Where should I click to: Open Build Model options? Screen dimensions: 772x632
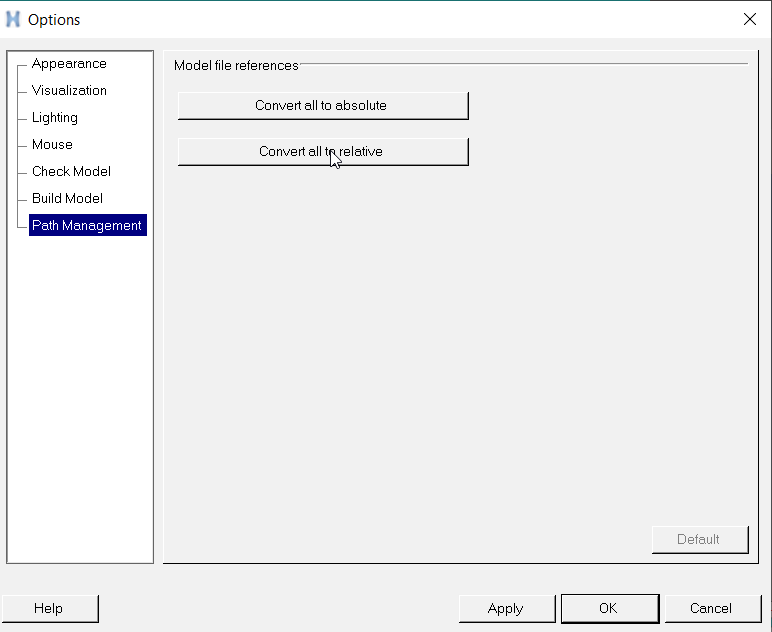click(67, 198)
